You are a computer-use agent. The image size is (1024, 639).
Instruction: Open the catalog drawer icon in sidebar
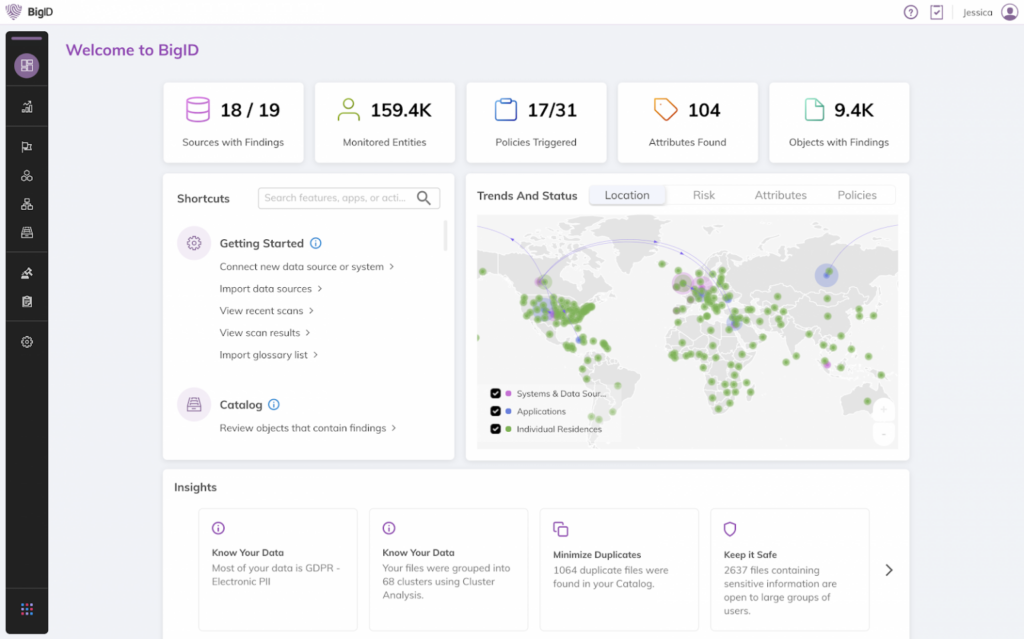pyautogui.click(x=27, y=233)
